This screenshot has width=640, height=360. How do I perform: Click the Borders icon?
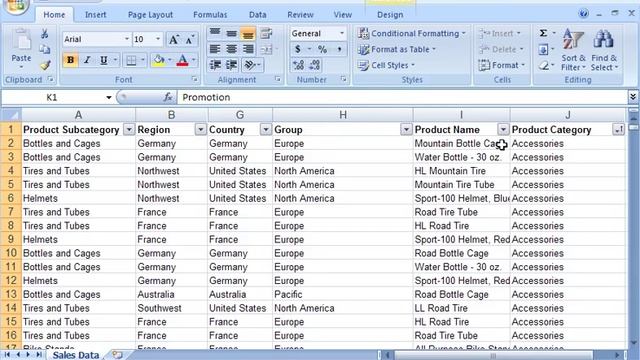131,60
